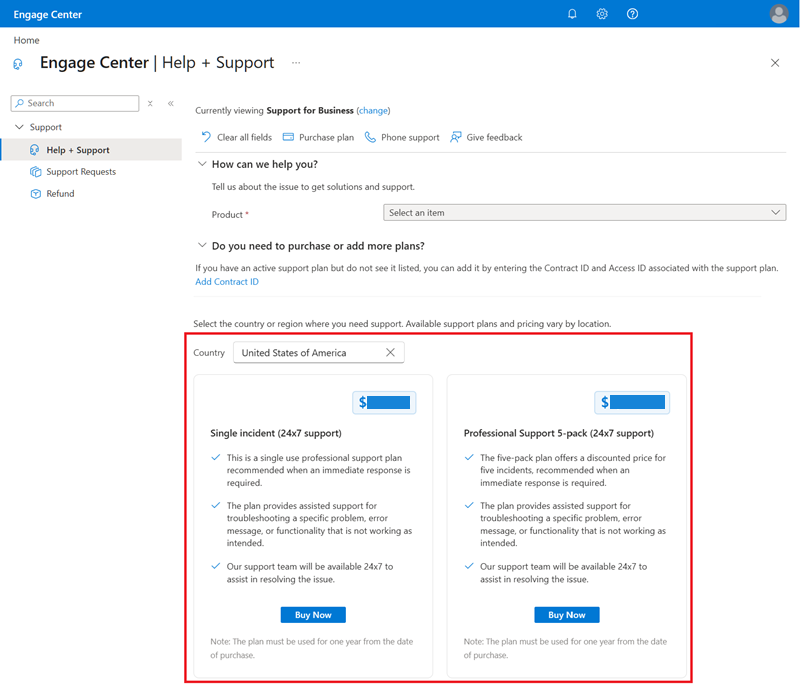The width and height of the screenshot is (800, 687).
Task: Open the settings gear icon
Action: point(602,14)
